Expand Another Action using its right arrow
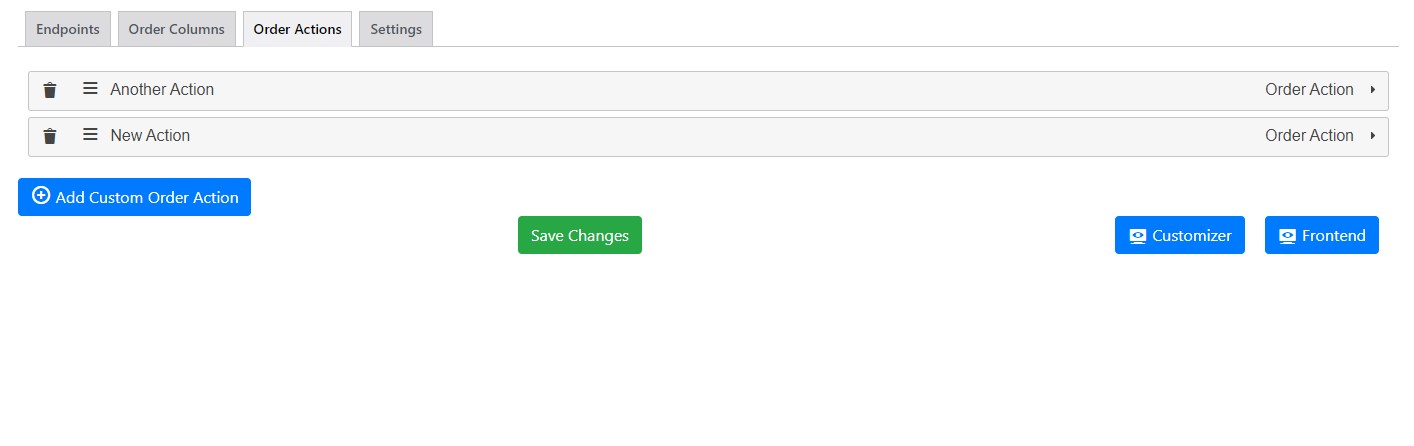 tap(1373, 90)
